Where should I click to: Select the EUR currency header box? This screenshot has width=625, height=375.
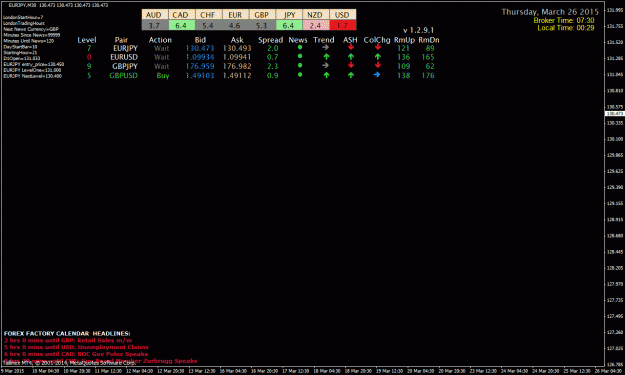pyautogui.click(x=236, y=15)
